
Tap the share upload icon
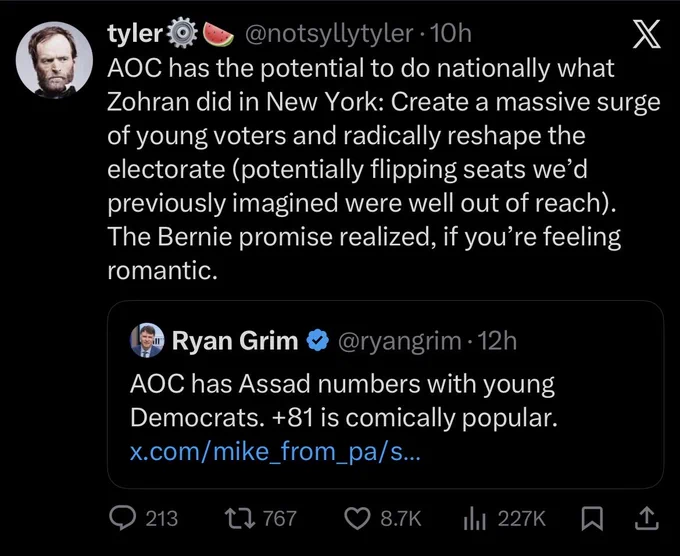pos(647,519)
